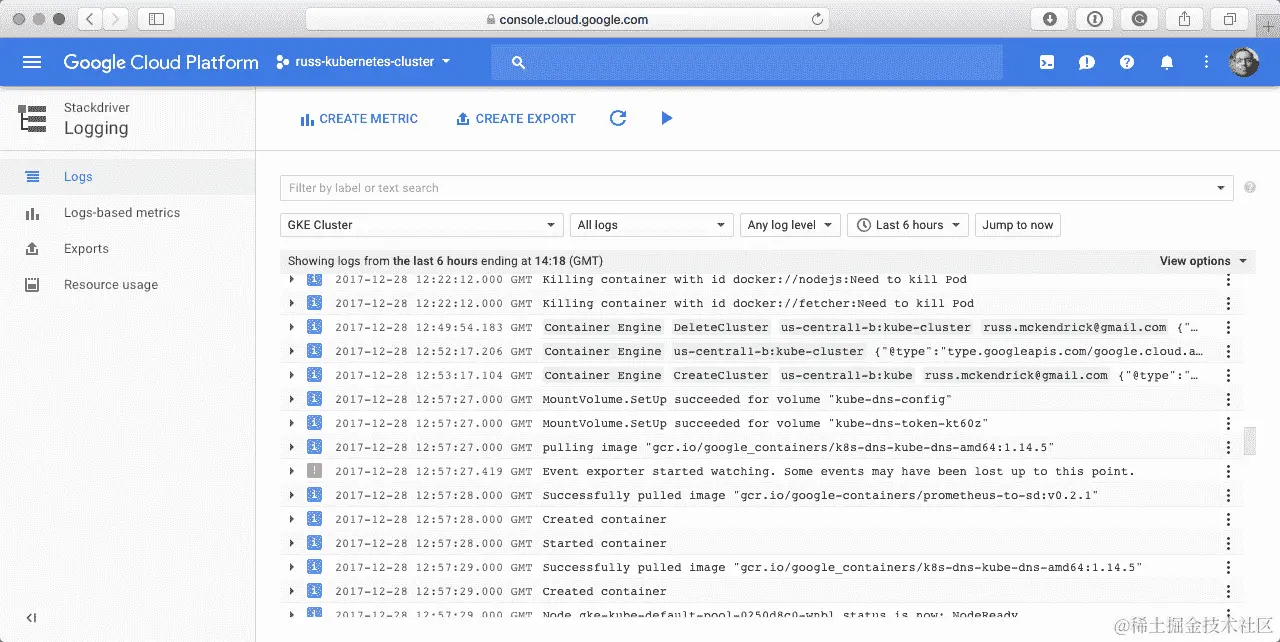1280x642 pixels.
Task: Refresh logs with the reload icon
Action: [x=618, y=118]
